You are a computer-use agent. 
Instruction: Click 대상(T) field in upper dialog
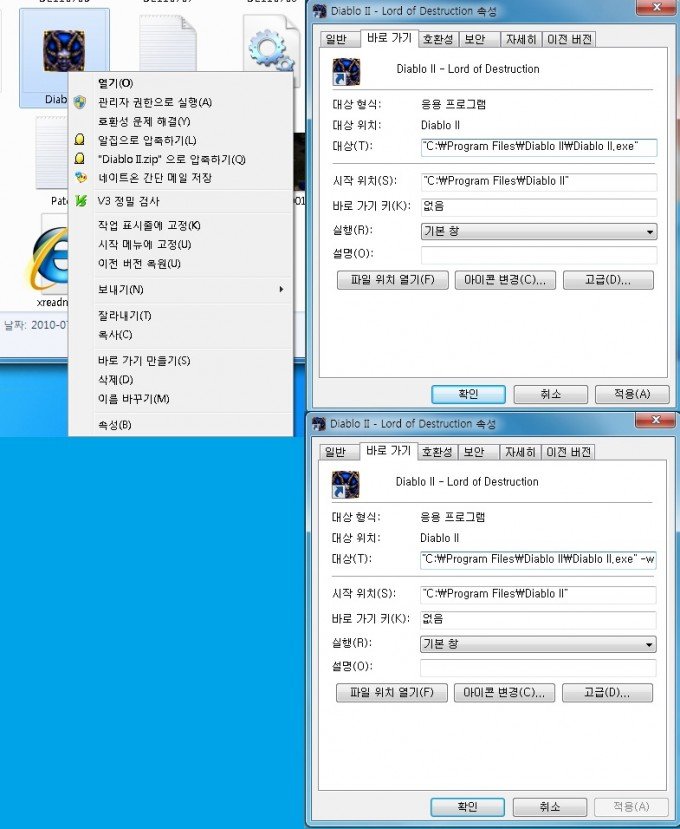click(539, 147)
